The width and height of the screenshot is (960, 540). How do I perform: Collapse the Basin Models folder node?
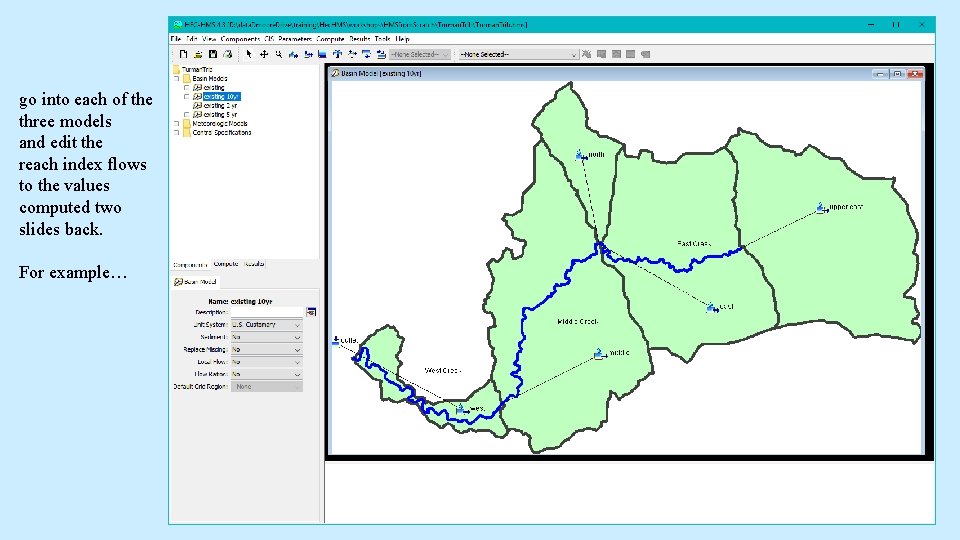tap(177, 78)
